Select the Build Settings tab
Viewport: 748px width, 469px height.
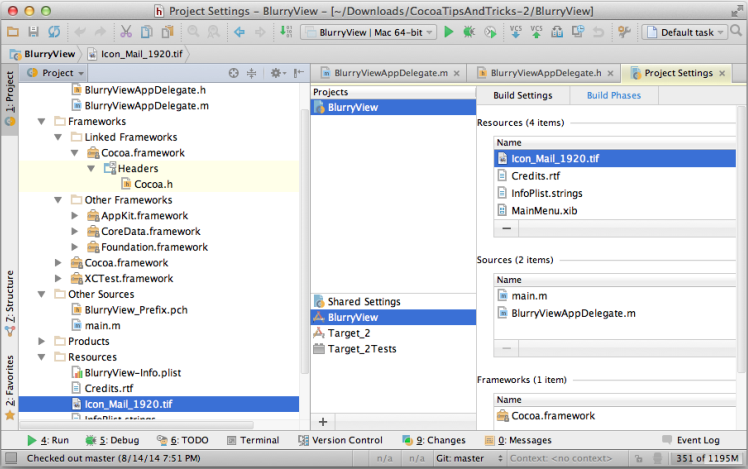click(x=523, y=95)
